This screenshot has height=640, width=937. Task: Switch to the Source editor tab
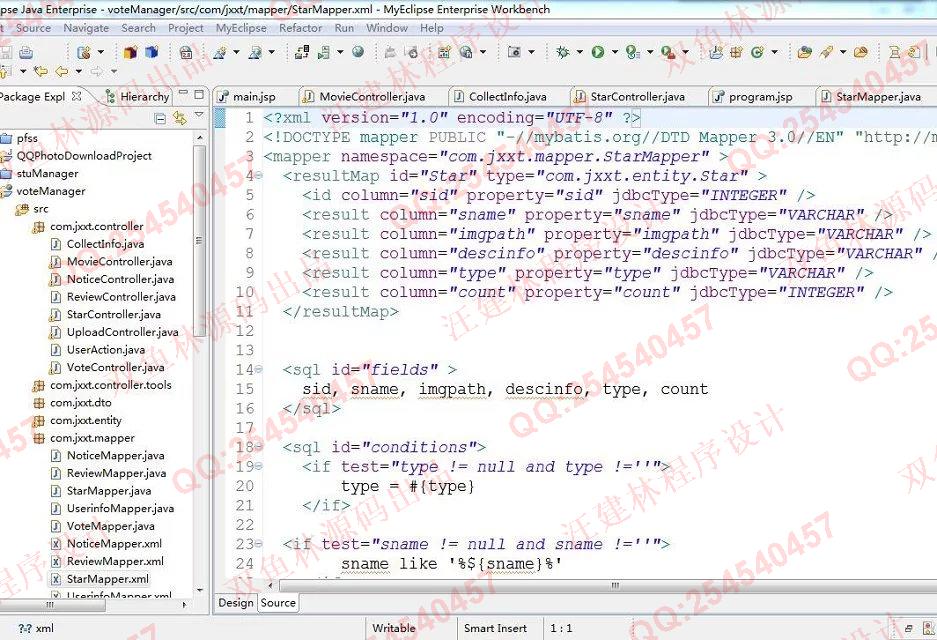tap(278, 603)
